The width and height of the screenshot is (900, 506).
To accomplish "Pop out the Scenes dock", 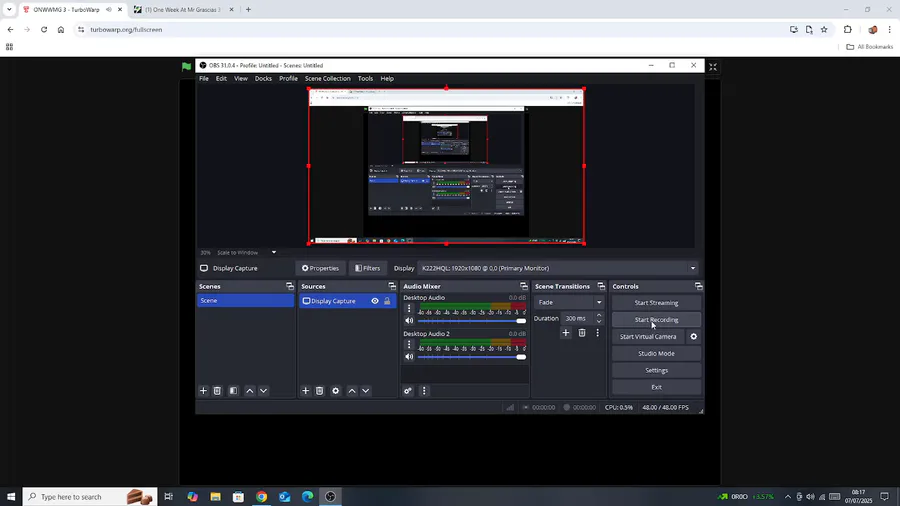I will tap(289, 286).
